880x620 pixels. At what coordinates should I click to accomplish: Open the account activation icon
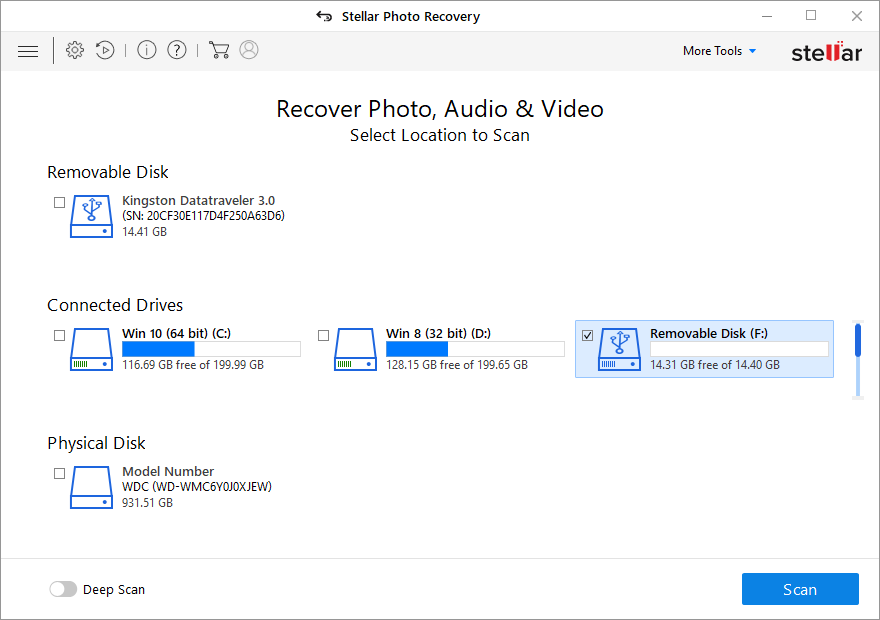[249, 50]
